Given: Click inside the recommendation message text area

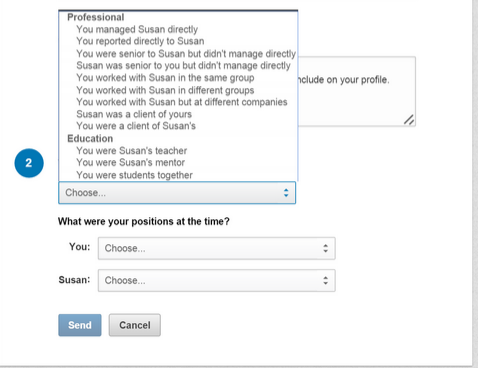Looking at the screenshot, I should [x=357, y=92].
